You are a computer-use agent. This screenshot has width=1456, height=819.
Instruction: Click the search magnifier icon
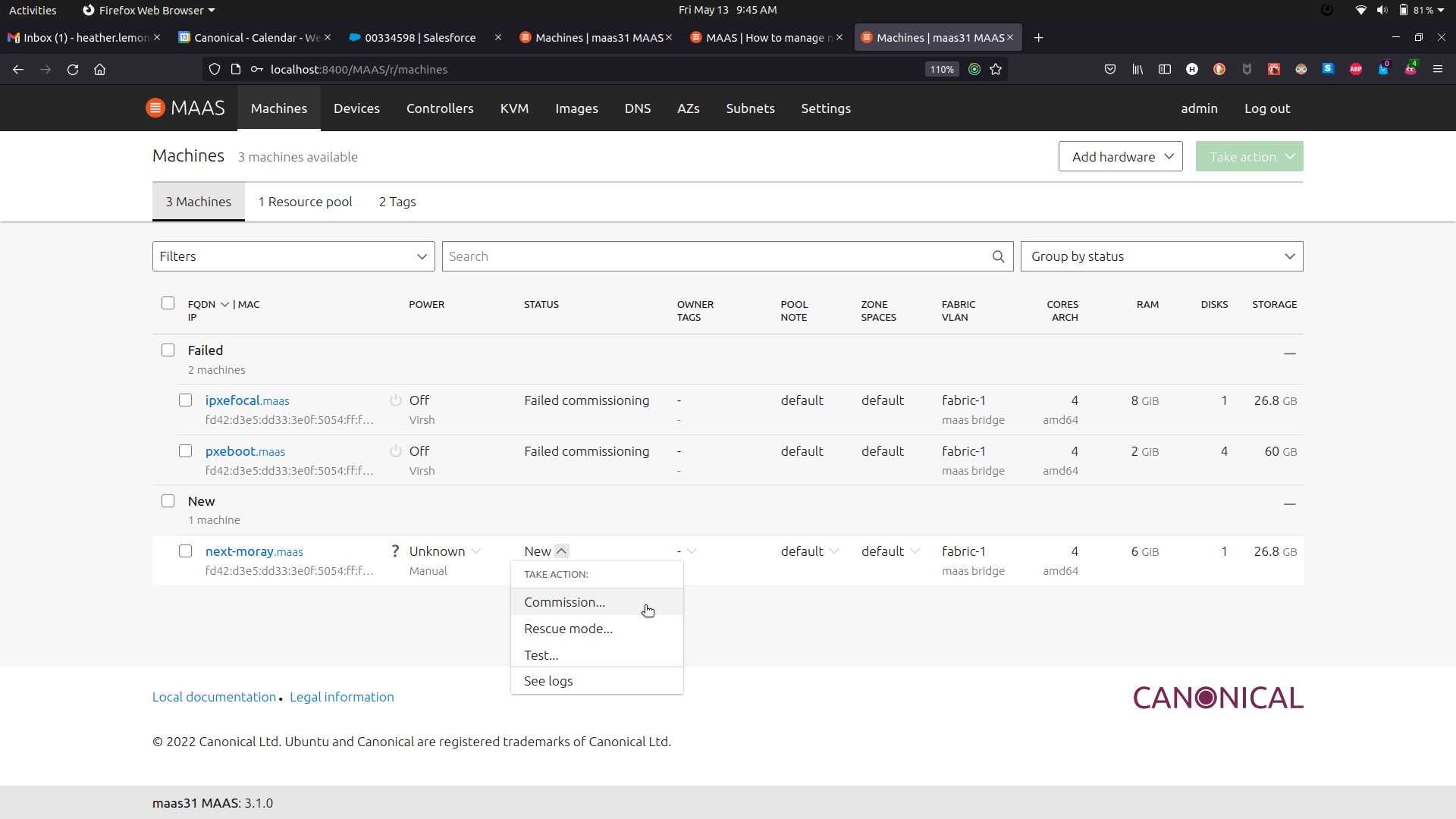click(998, 256)
